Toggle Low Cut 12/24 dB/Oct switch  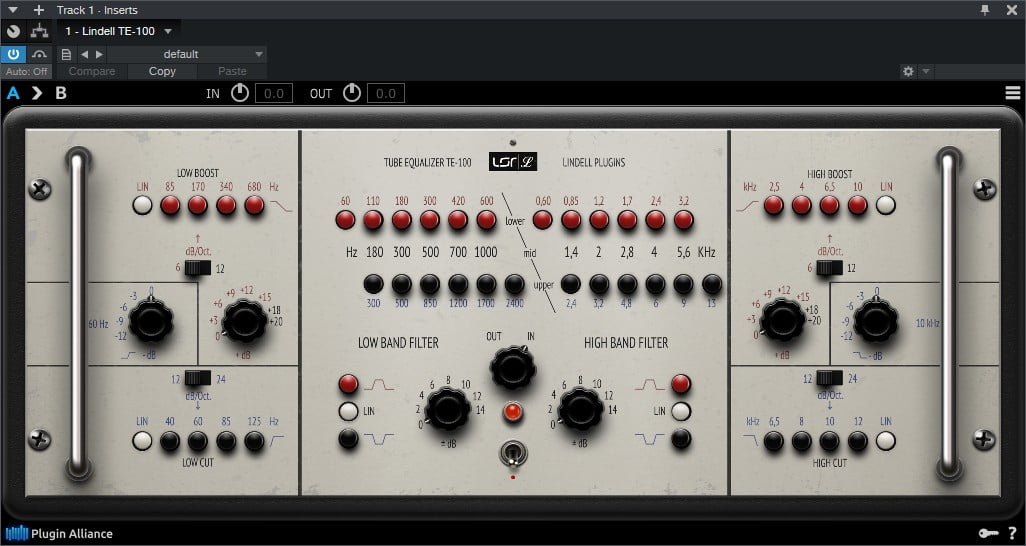(198, 378)
